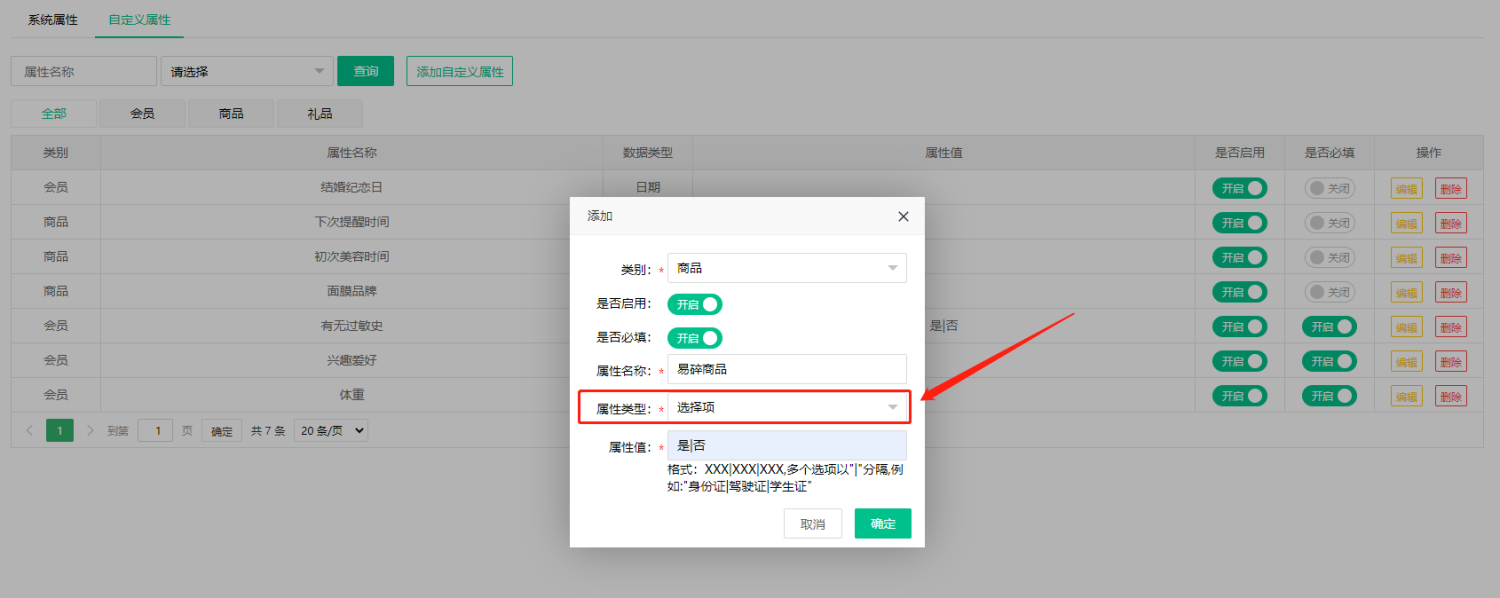Click the green 查询 search button

[365, 70]
